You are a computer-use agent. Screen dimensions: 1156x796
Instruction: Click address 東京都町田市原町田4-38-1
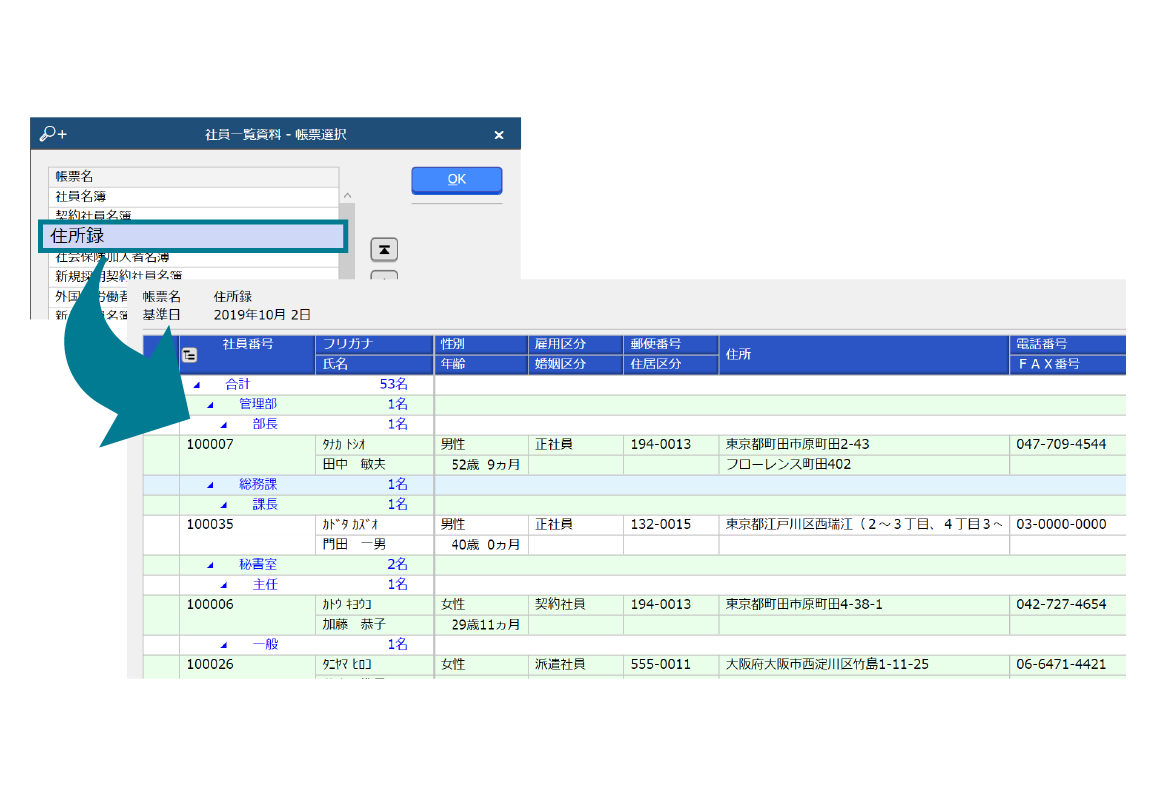click(804, 604)
